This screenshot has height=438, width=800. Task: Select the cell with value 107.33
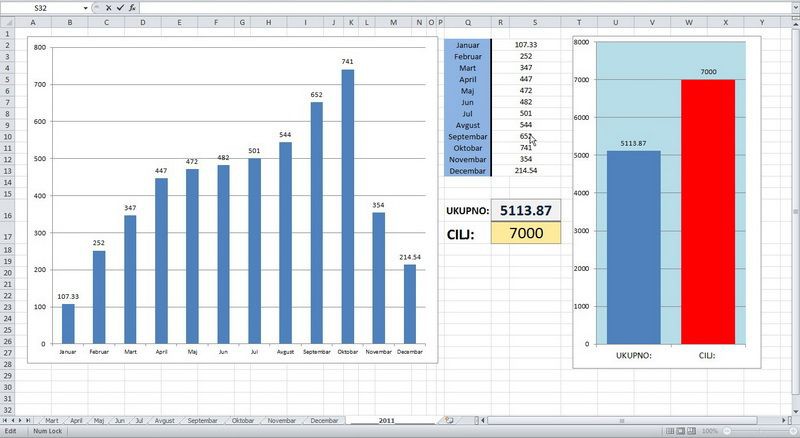point(526,45)
